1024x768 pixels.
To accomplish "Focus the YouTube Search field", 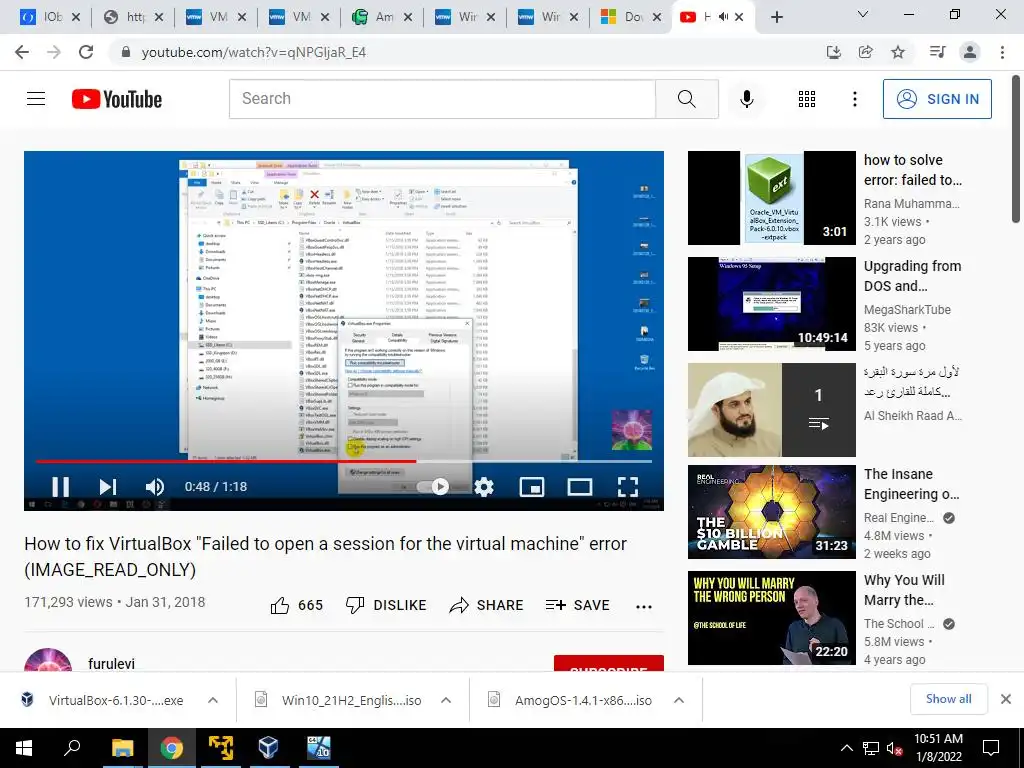I will (442, 99).
